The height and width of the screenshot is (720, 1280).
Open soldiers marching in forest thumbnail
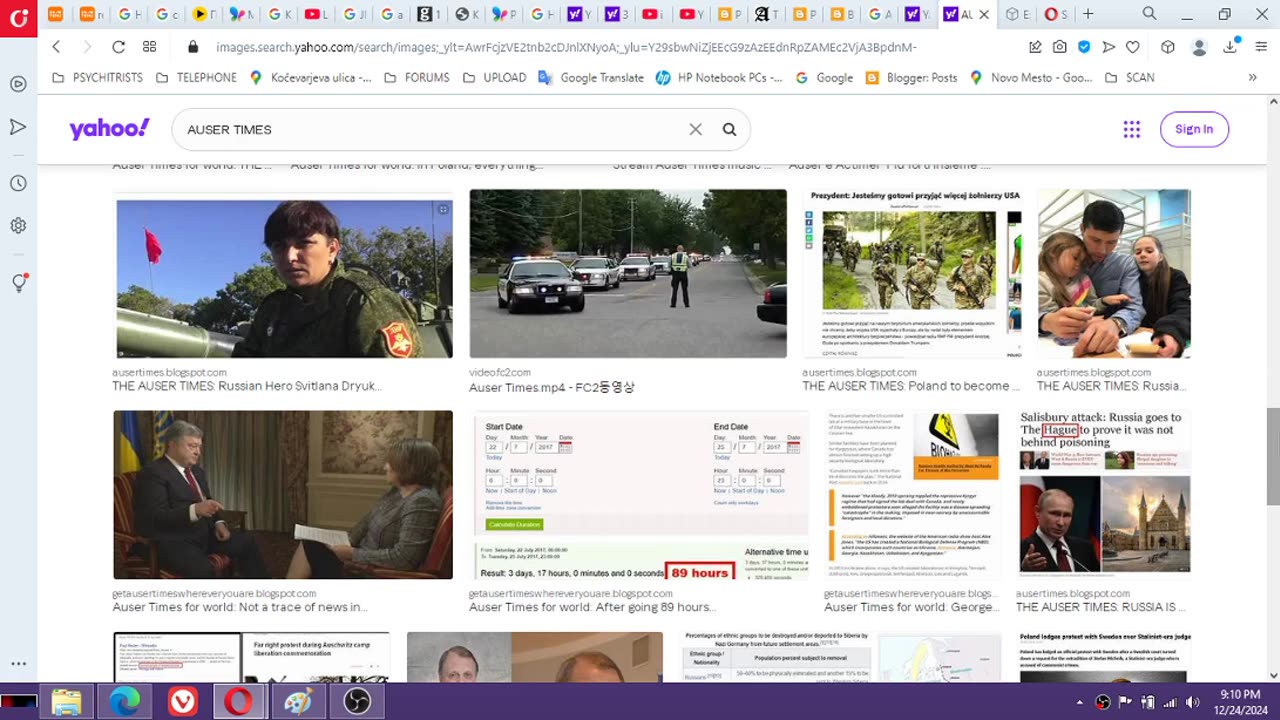click(914, 273)
